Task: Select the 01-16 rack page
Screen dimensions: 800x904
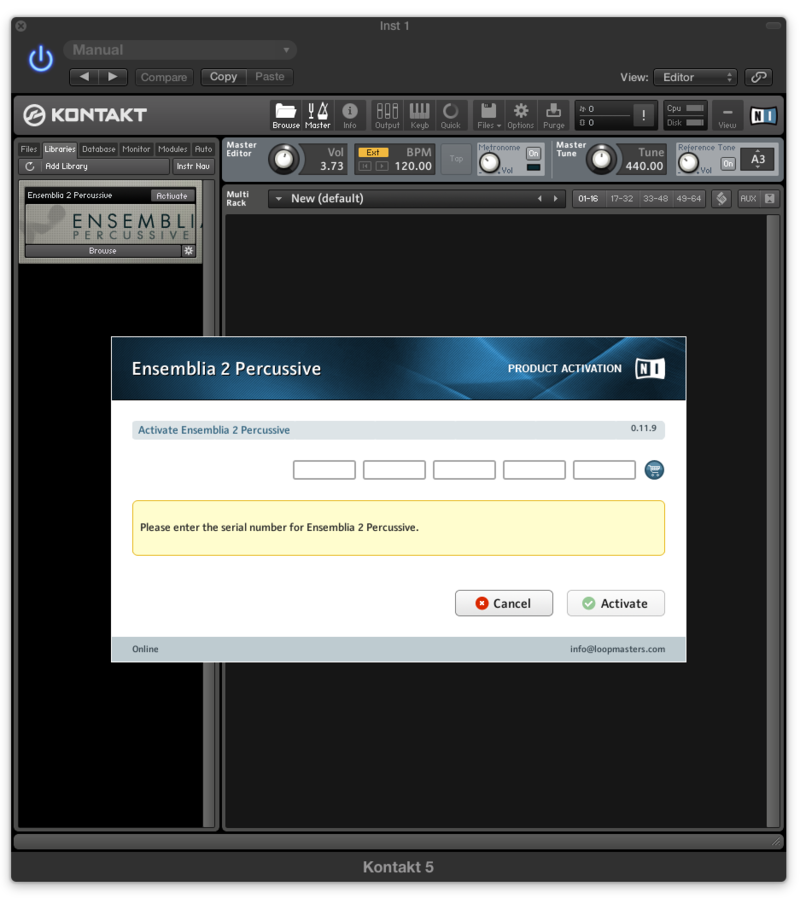Action: click(x=588, y=199)
